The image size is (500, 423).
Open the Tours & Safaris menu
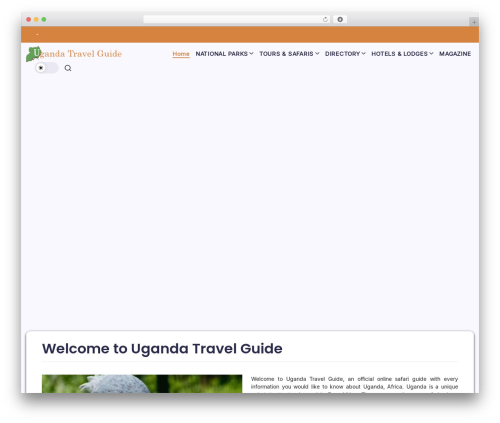(286, 54)
